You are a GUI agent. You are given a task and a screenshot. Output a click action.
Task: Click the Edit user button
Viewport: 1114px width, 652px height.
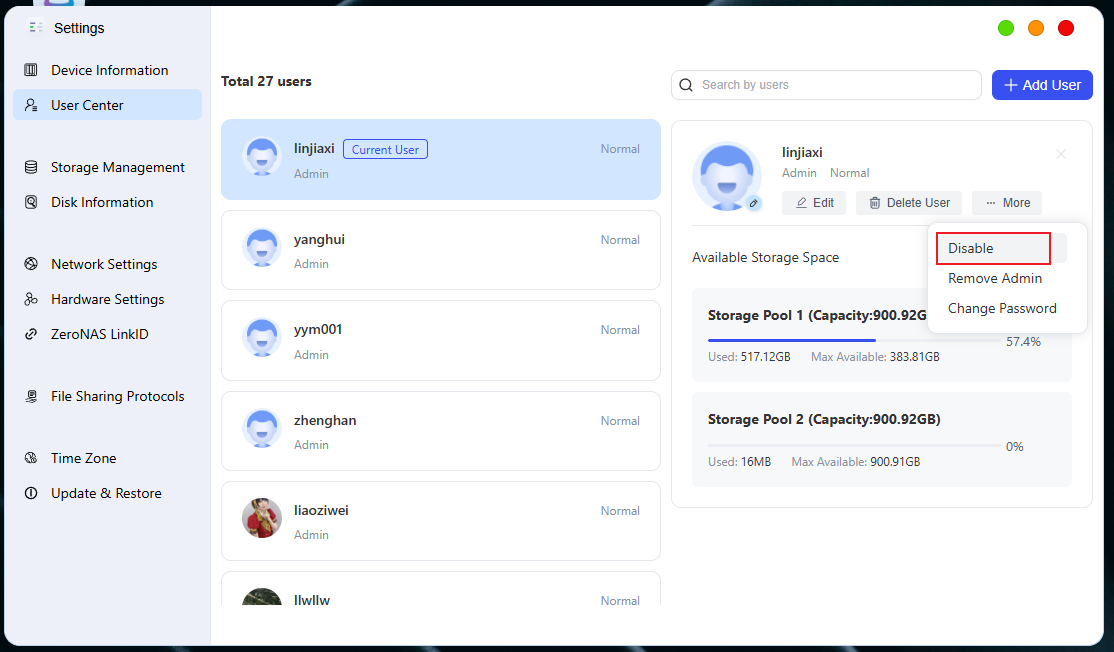[x=814, y=203]
